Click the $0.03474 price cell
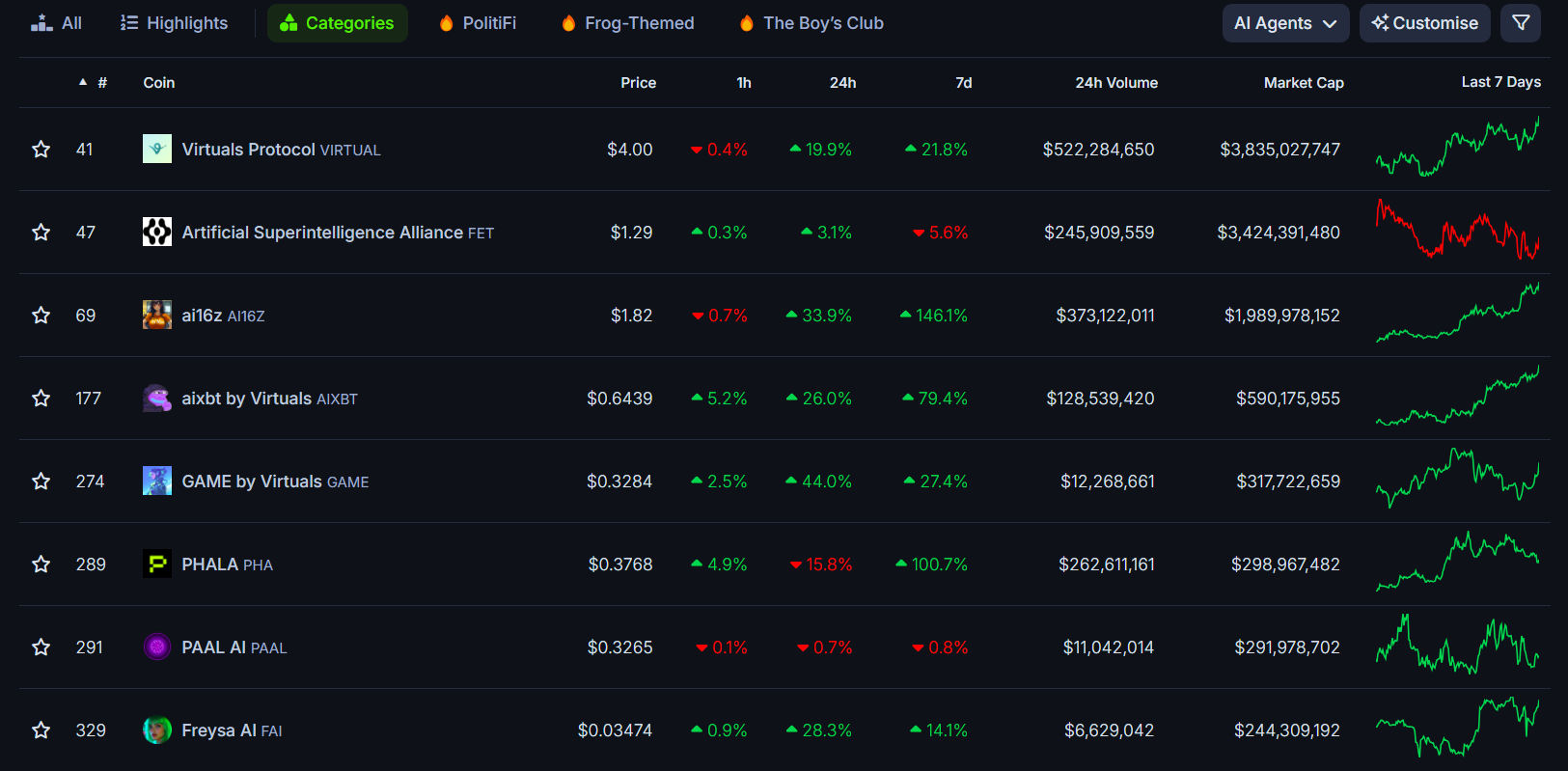Screen dimensions: 1568x771 pos(615,730)
